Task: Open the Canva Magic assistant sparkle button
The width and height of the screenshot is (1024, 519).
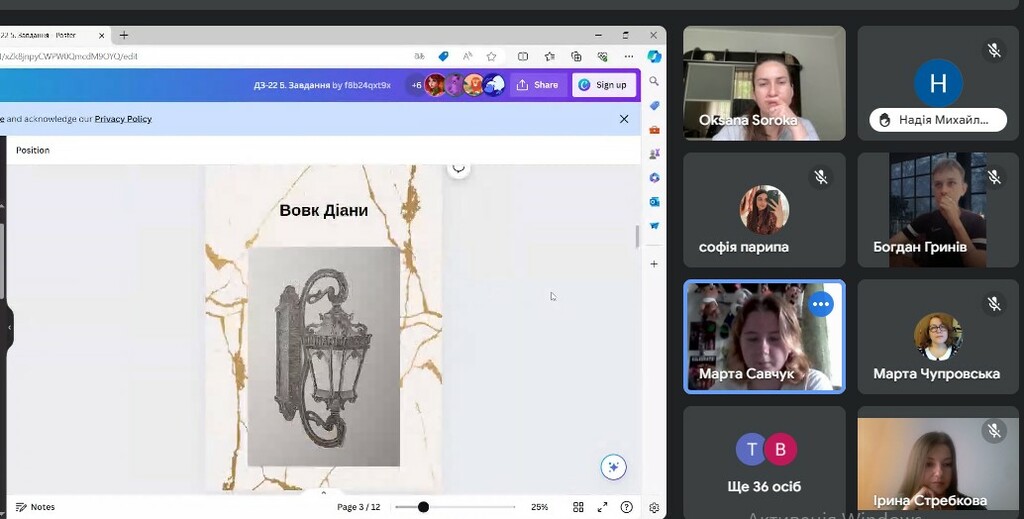Action: (613, 467)
